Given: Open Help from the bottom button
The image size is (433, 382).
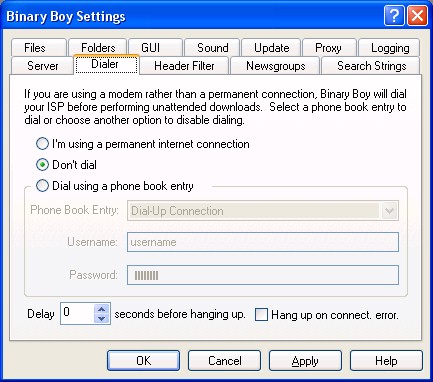Looking at the screenshot, I should point(386,361).
